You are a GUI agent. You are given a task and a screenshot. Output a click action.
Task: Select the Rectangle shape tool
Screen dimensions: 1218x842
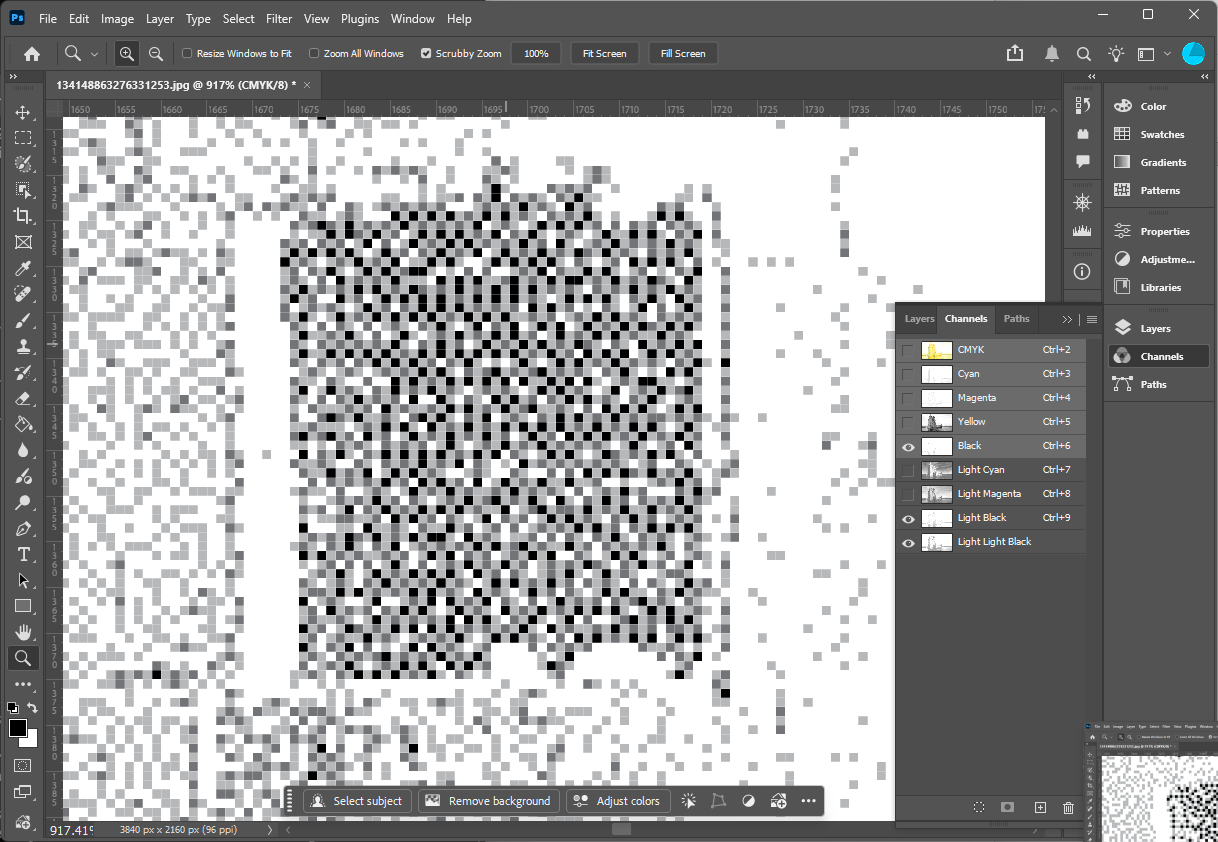[x=23, y=606]
